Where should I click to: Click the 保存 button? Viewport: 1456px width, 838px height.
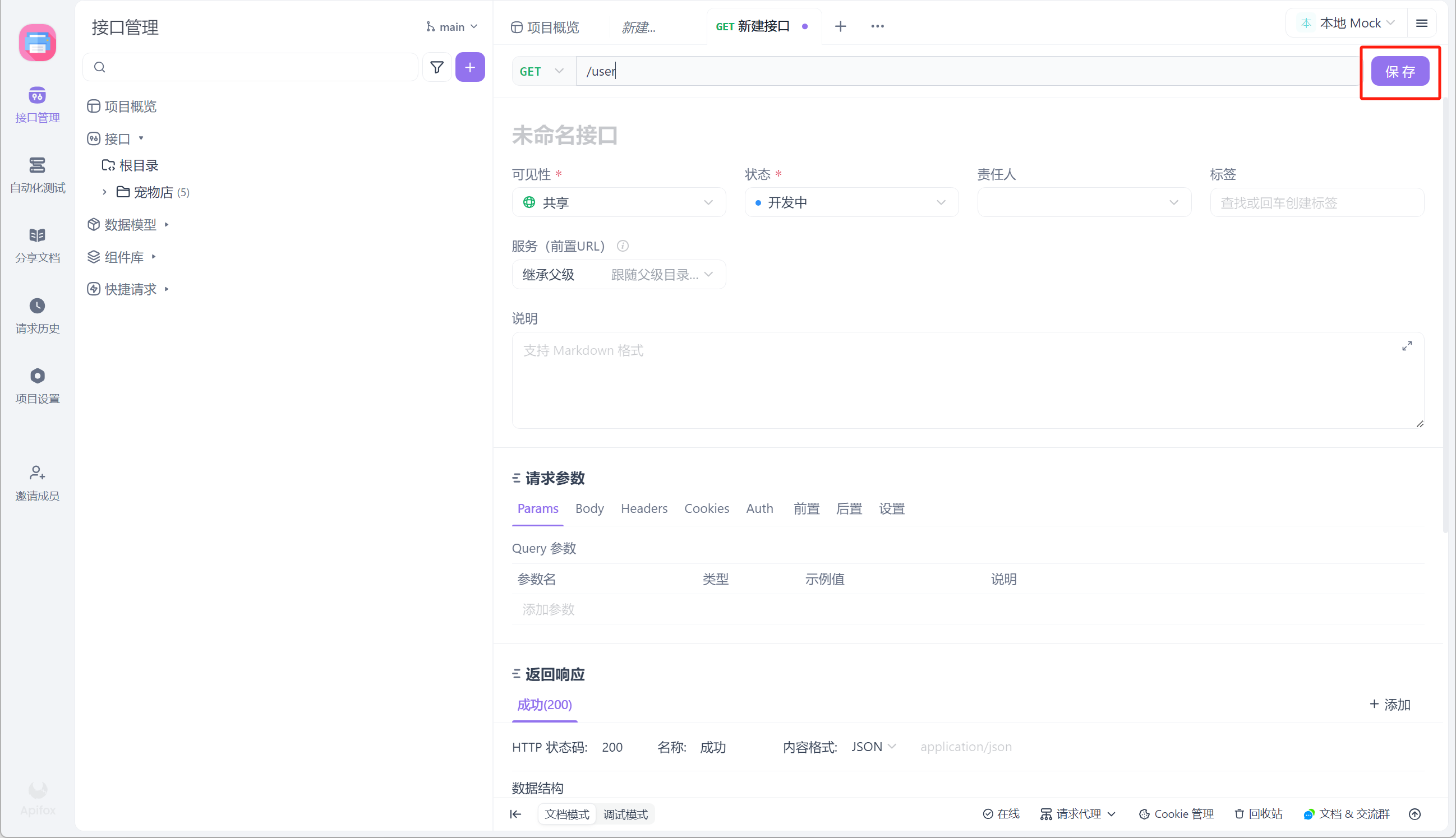[1399, 71]
